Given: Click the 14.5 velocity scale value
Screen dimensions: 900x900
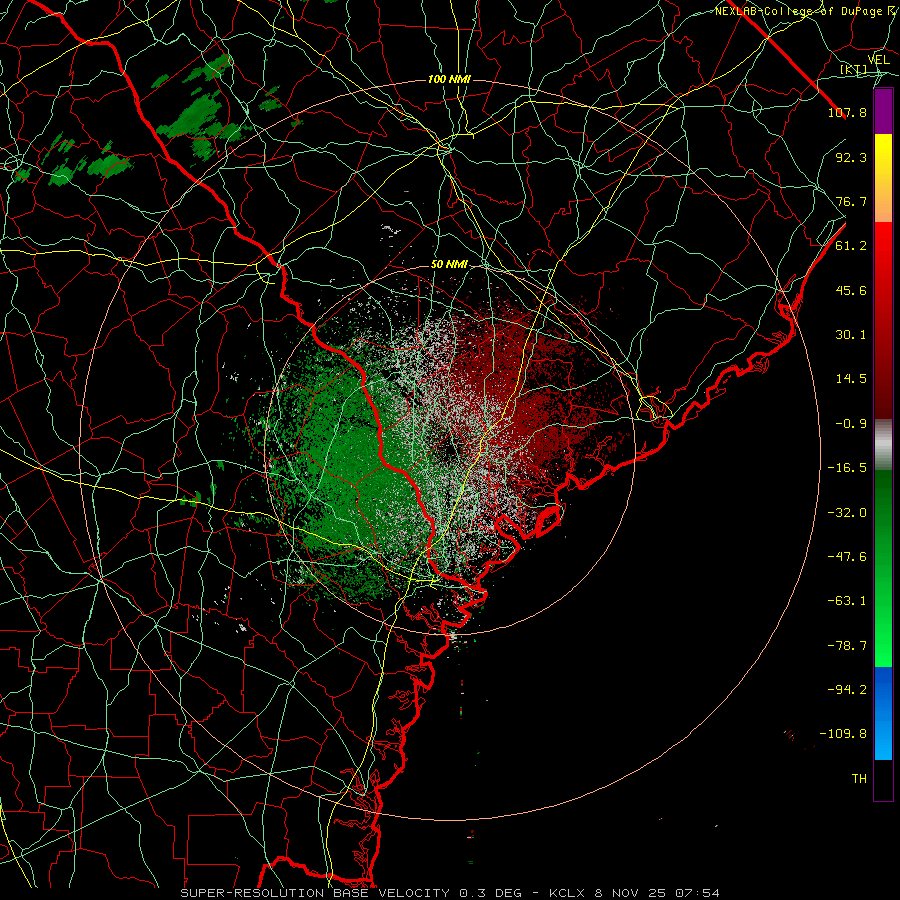Looking at the screenshot, I should 851,379.
